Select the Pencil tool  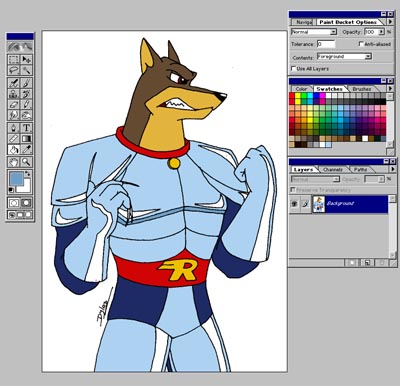(x=26, y=104)
